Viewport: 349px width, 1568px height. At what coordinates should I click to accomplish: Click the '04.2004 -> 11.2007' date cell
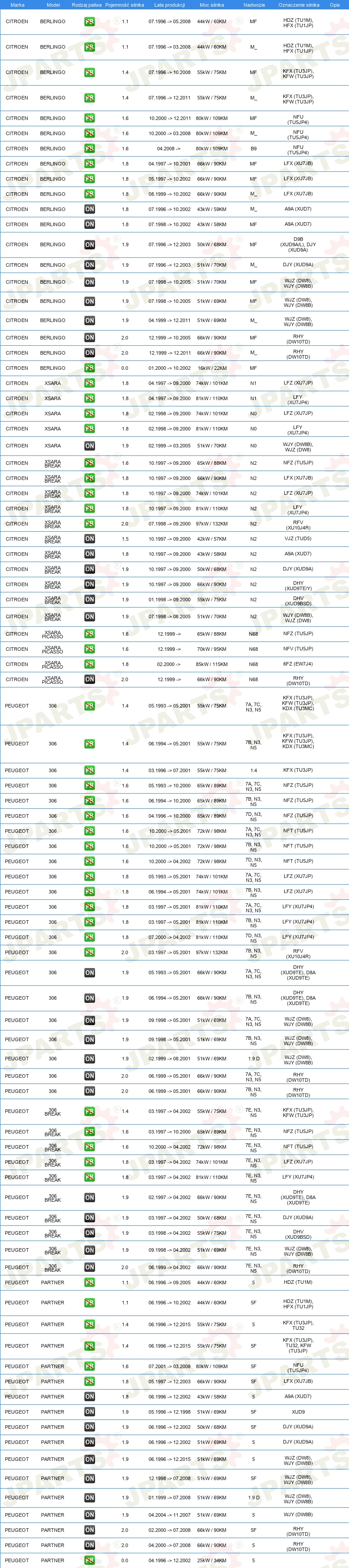click(169, 1515)
